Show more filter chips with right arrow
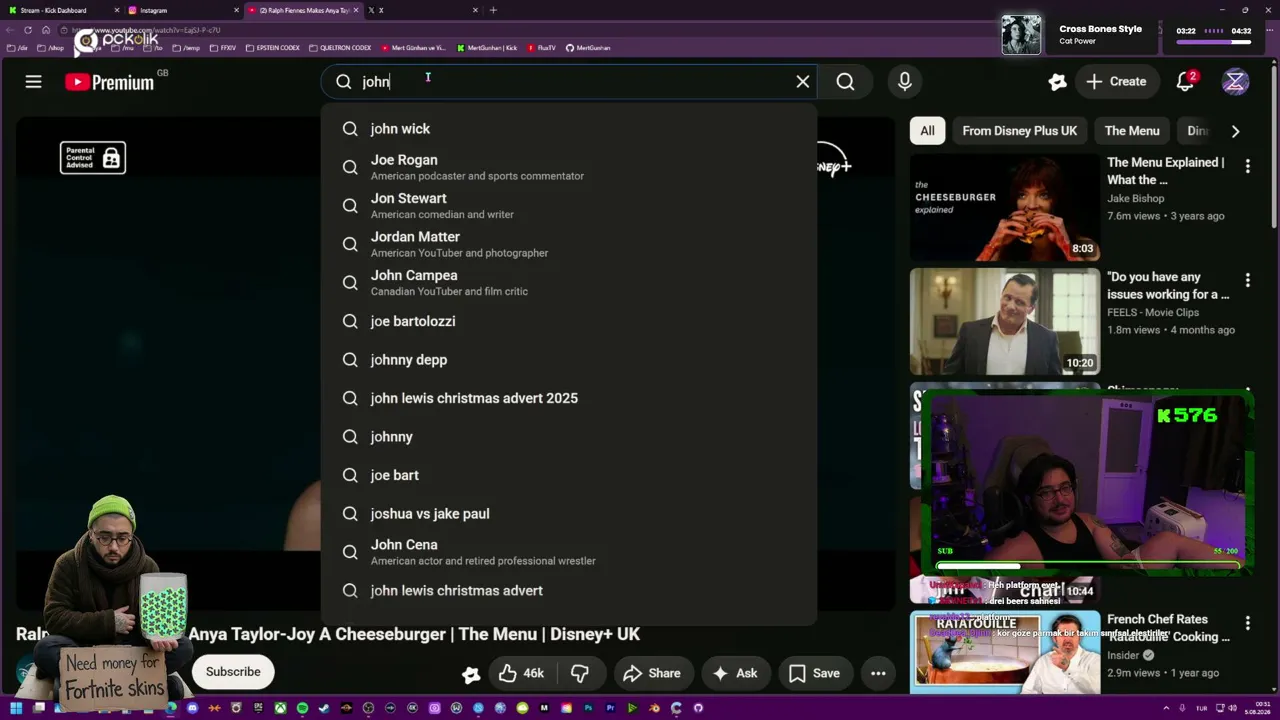1280x720 pixels. point(1235,131)
